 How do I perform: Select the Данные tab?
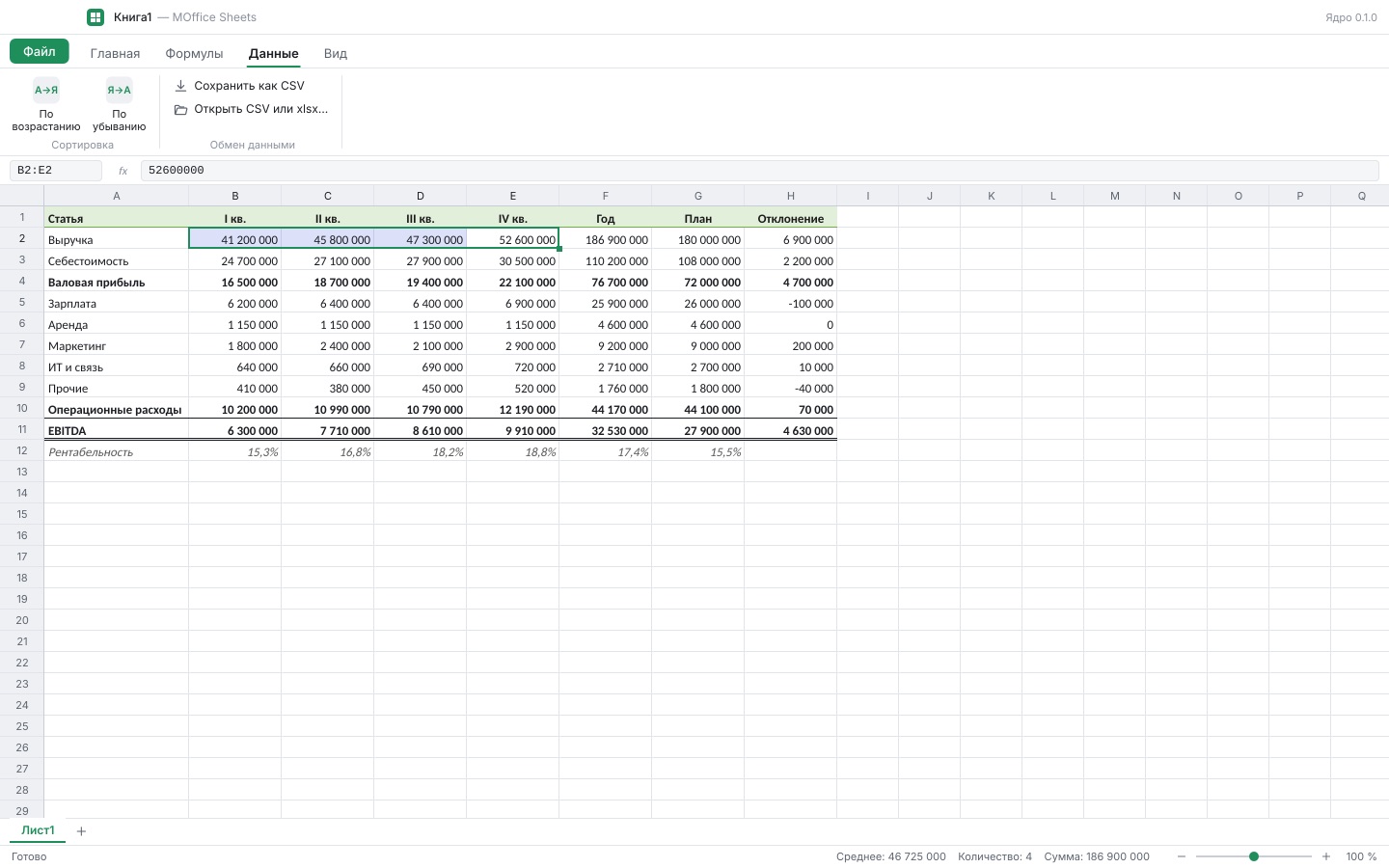273,53
